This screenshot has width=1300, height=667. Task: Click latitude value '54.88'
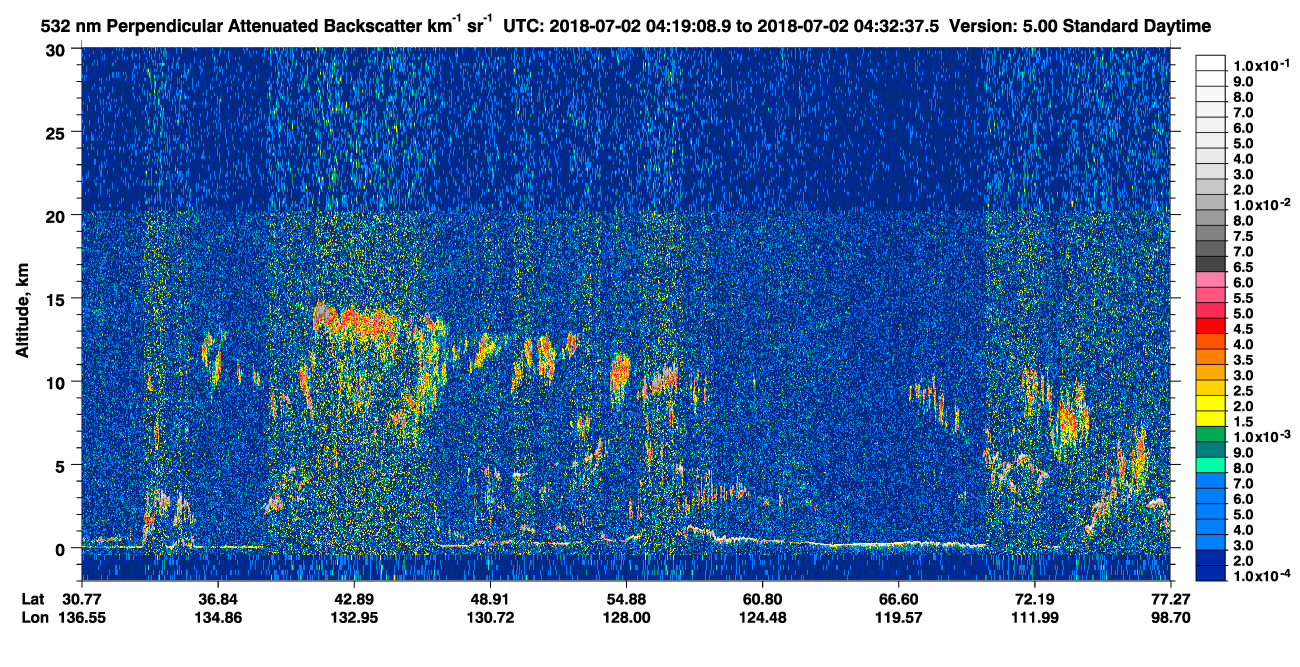pyautogui.click(x=626, y=599)
